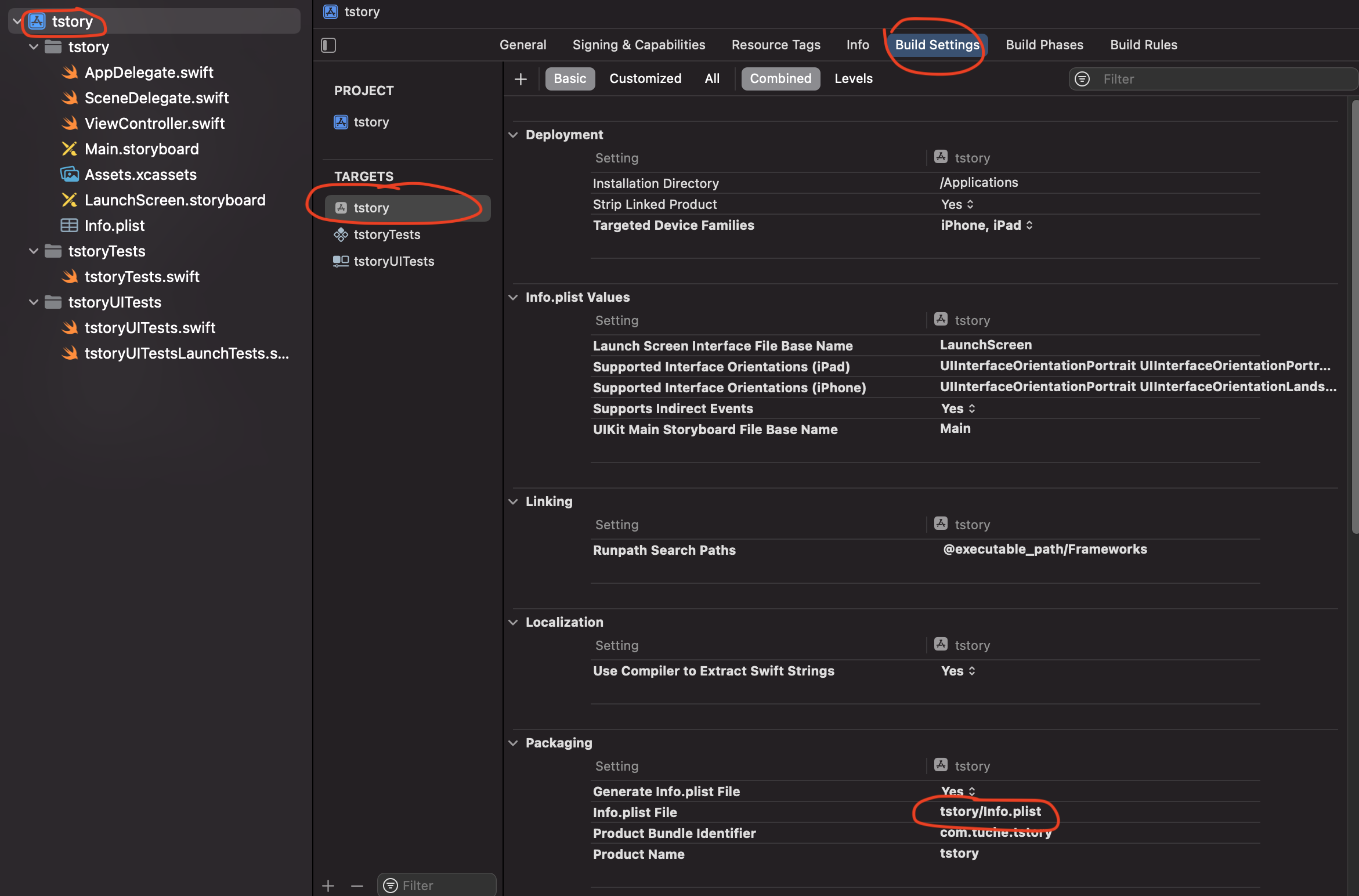1359x896 pixels.
Task: Select the tstoryTests target
Action: [386, 234]
